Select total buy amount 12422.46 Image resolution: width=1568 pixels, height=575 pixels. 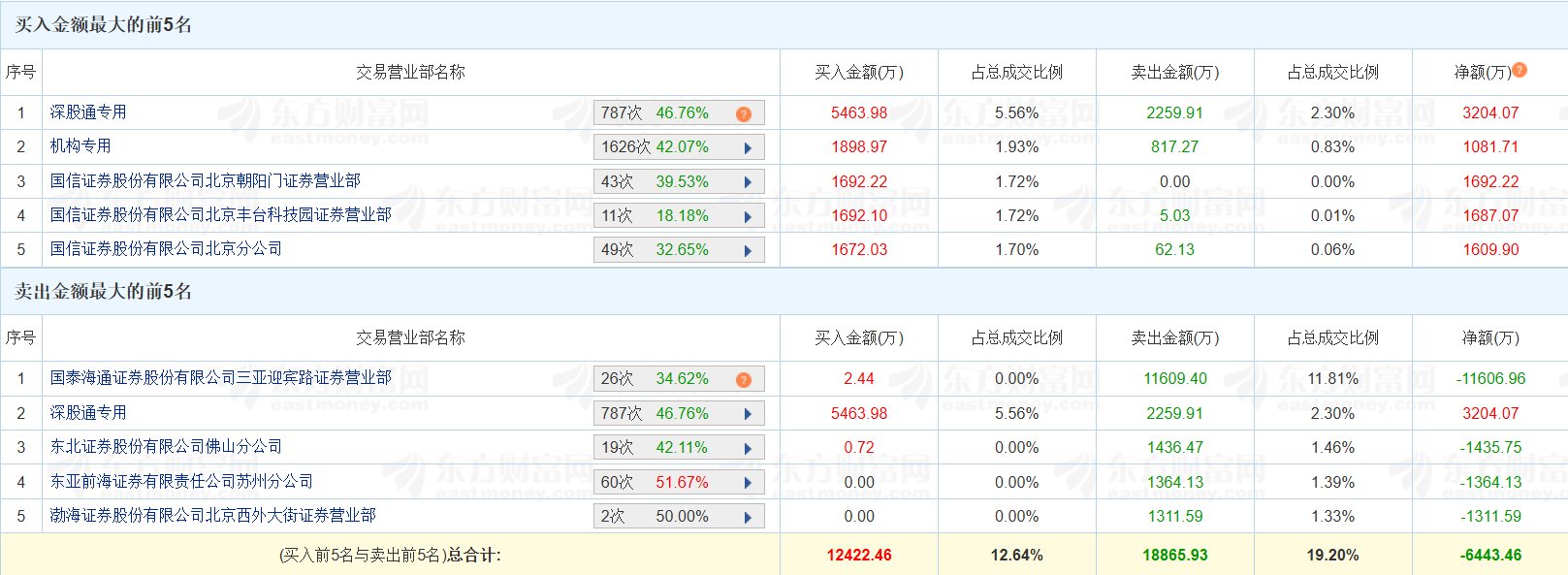(x=859, y=556)
